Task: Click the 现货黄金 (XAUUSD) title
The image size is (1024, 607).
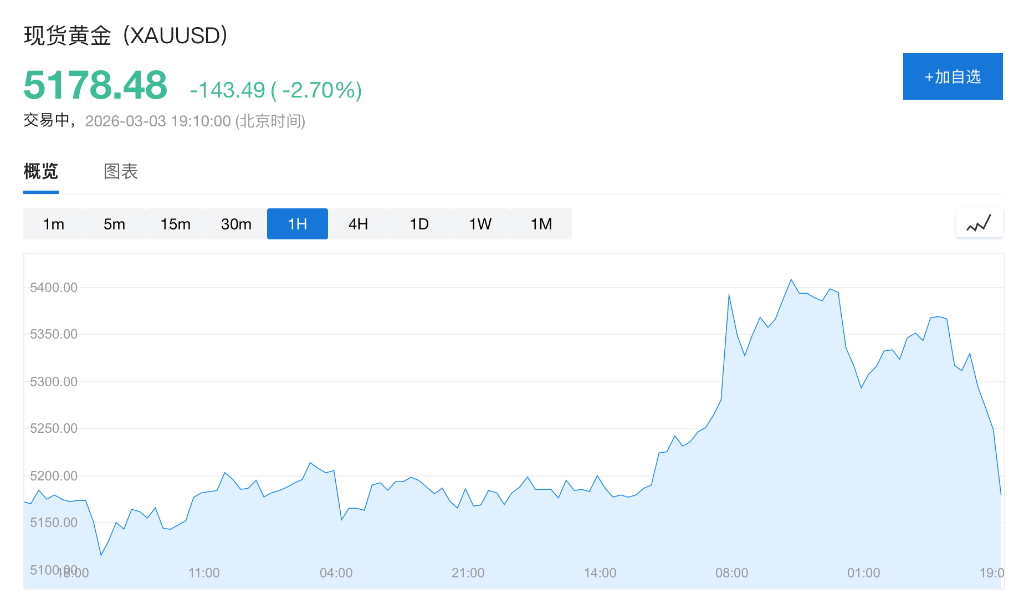Action: click(127, 35)
